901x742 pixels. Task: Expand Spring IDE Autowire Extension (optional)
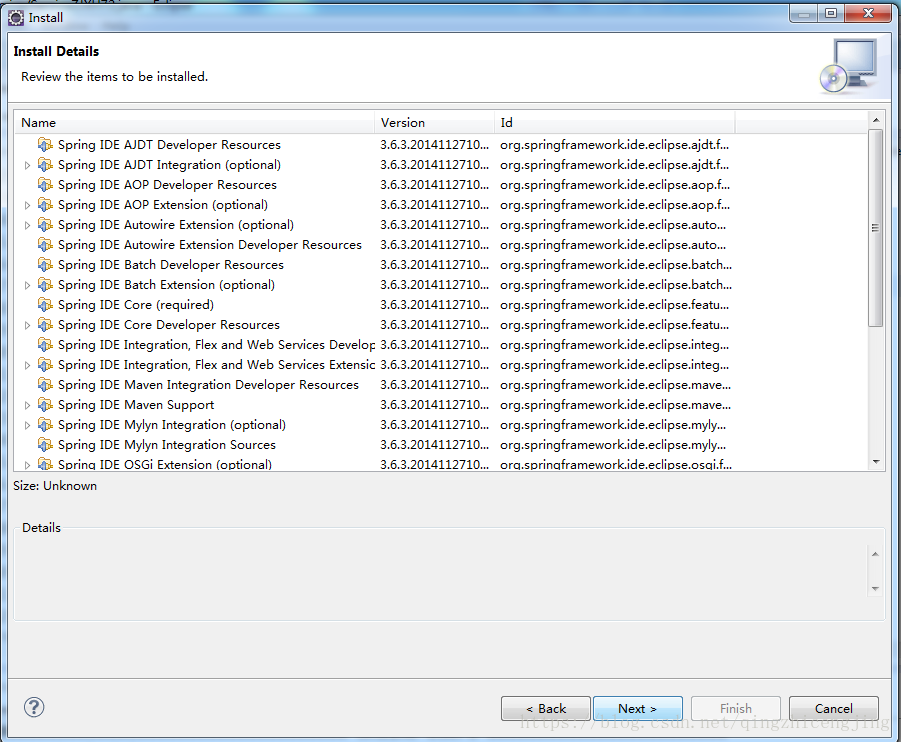(27, 225)
